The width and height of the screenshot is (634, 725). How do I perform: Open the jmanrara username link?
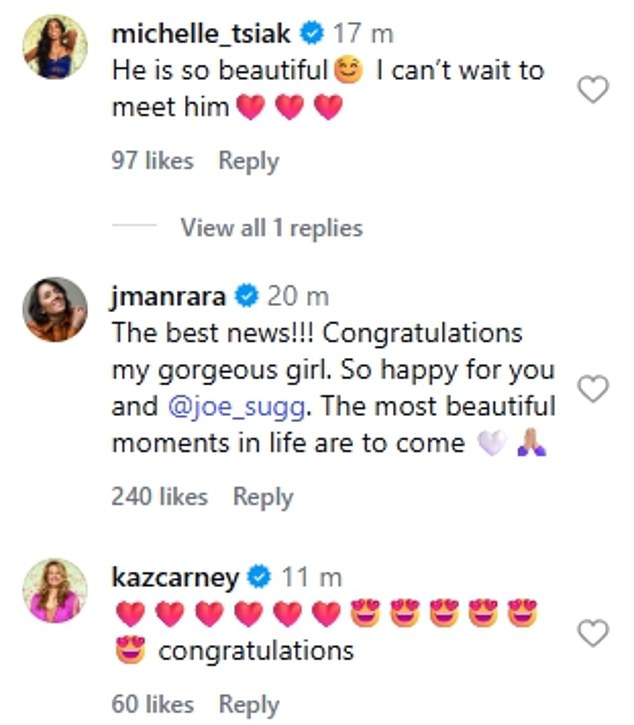(x=168, y=296)
